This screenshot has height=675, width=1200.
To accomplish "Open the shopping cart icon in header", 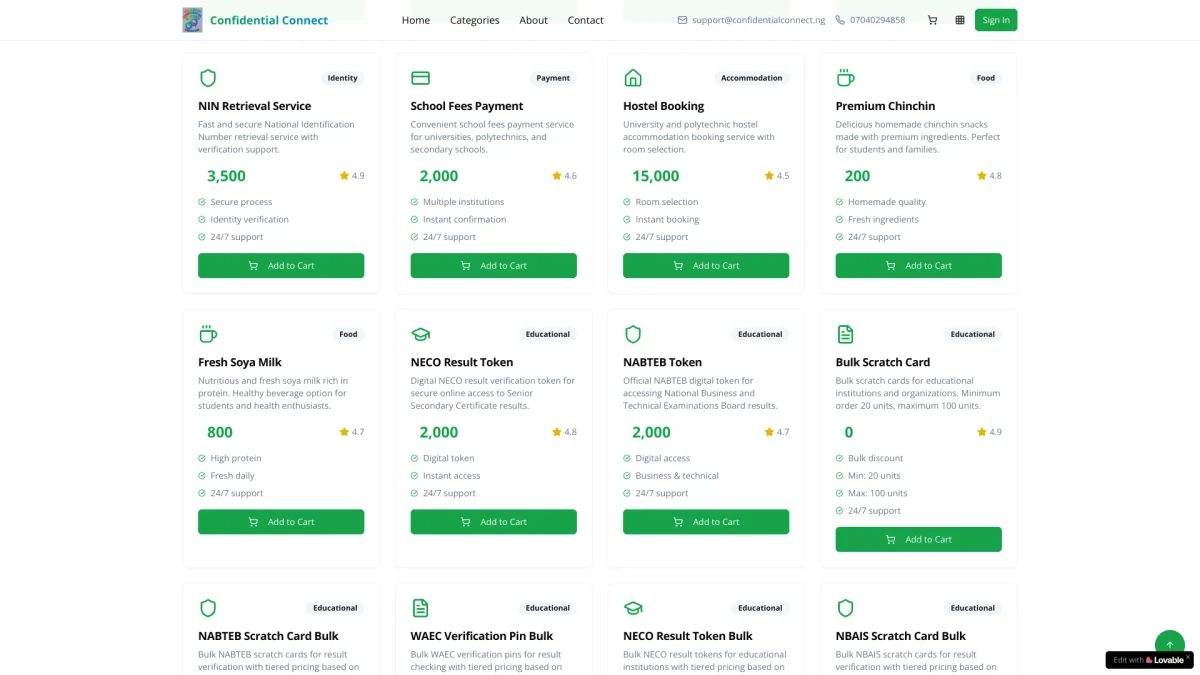I will pos(932,20).
